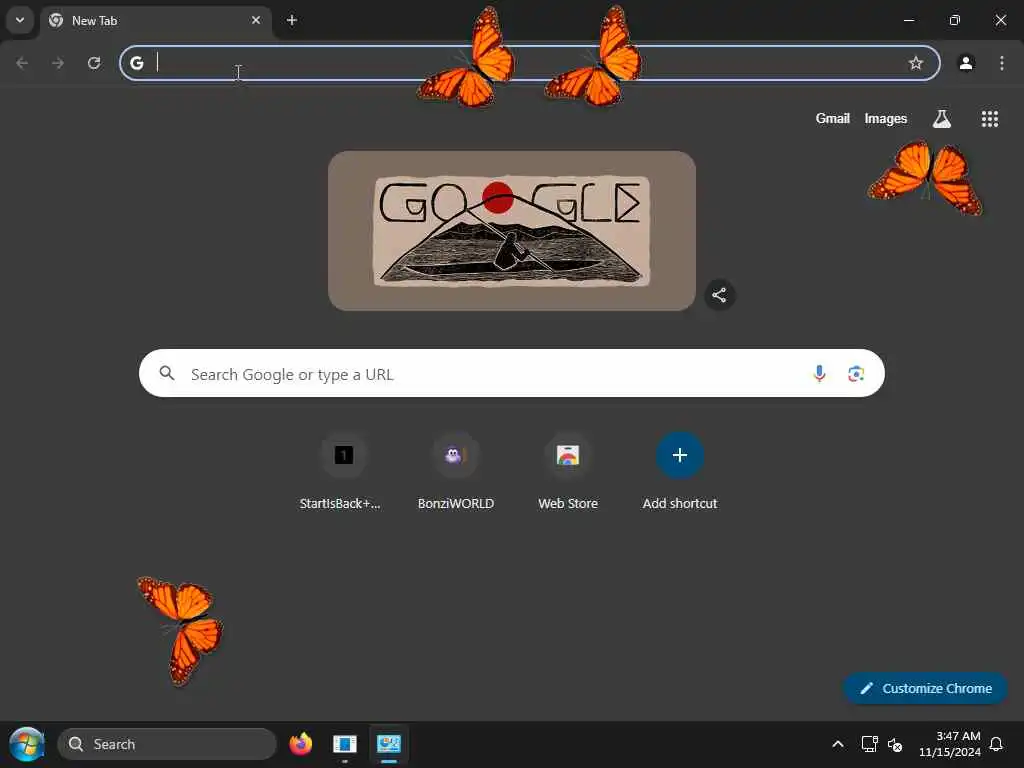
Task: Open the Gmail link
Action: tap(832, 118)
